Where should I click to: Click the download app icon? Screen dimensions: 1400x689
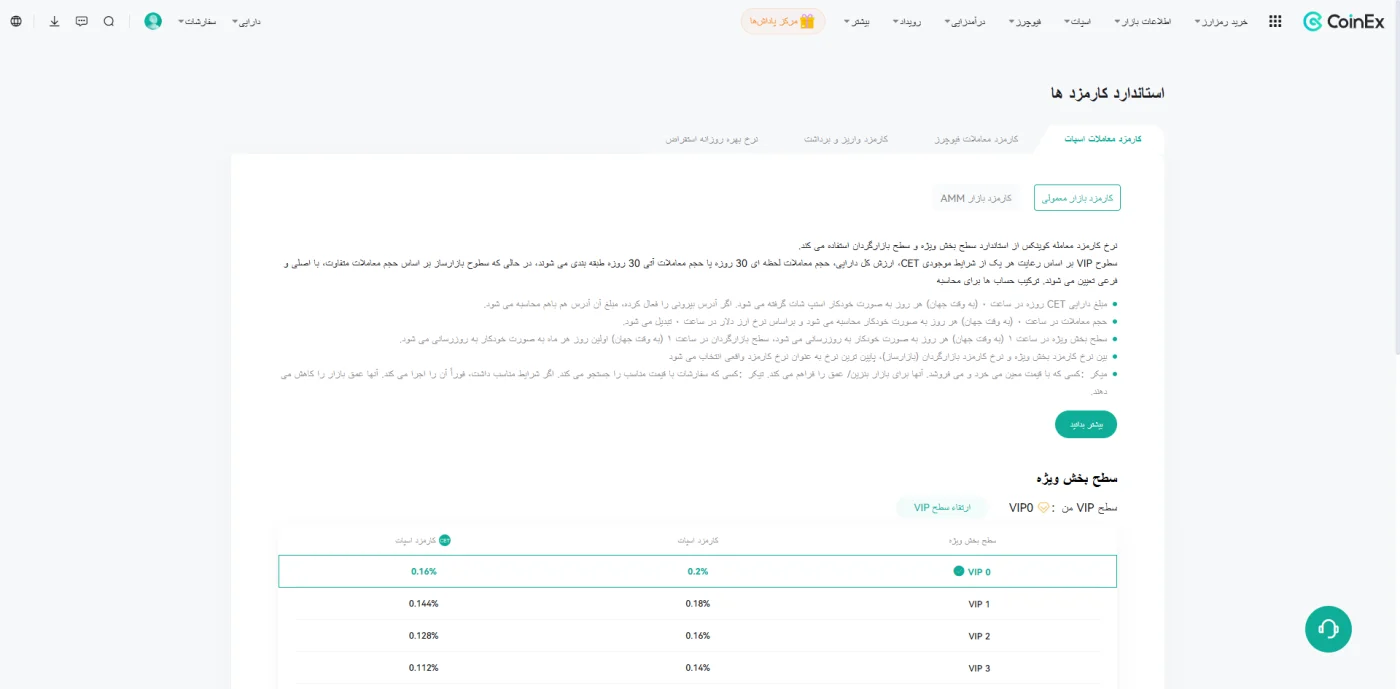pos(54,21)
